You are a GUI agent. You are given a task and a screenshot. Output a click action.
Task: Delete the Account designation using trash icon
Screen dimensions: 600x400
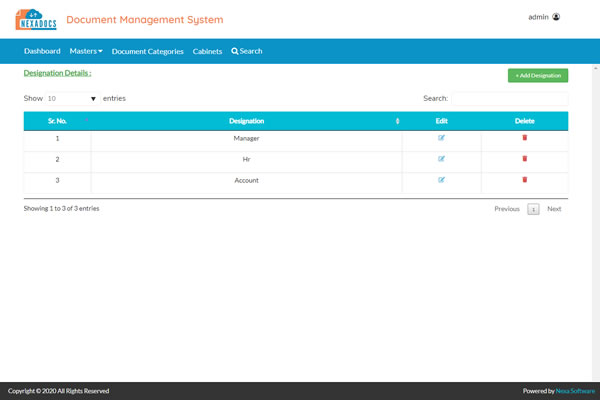(524, 180)
